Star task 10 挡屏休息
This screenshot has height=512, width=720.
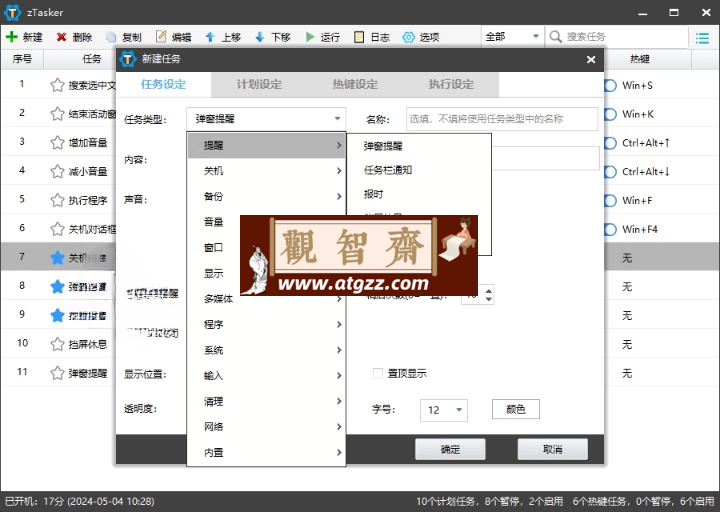tap(57, 344)
